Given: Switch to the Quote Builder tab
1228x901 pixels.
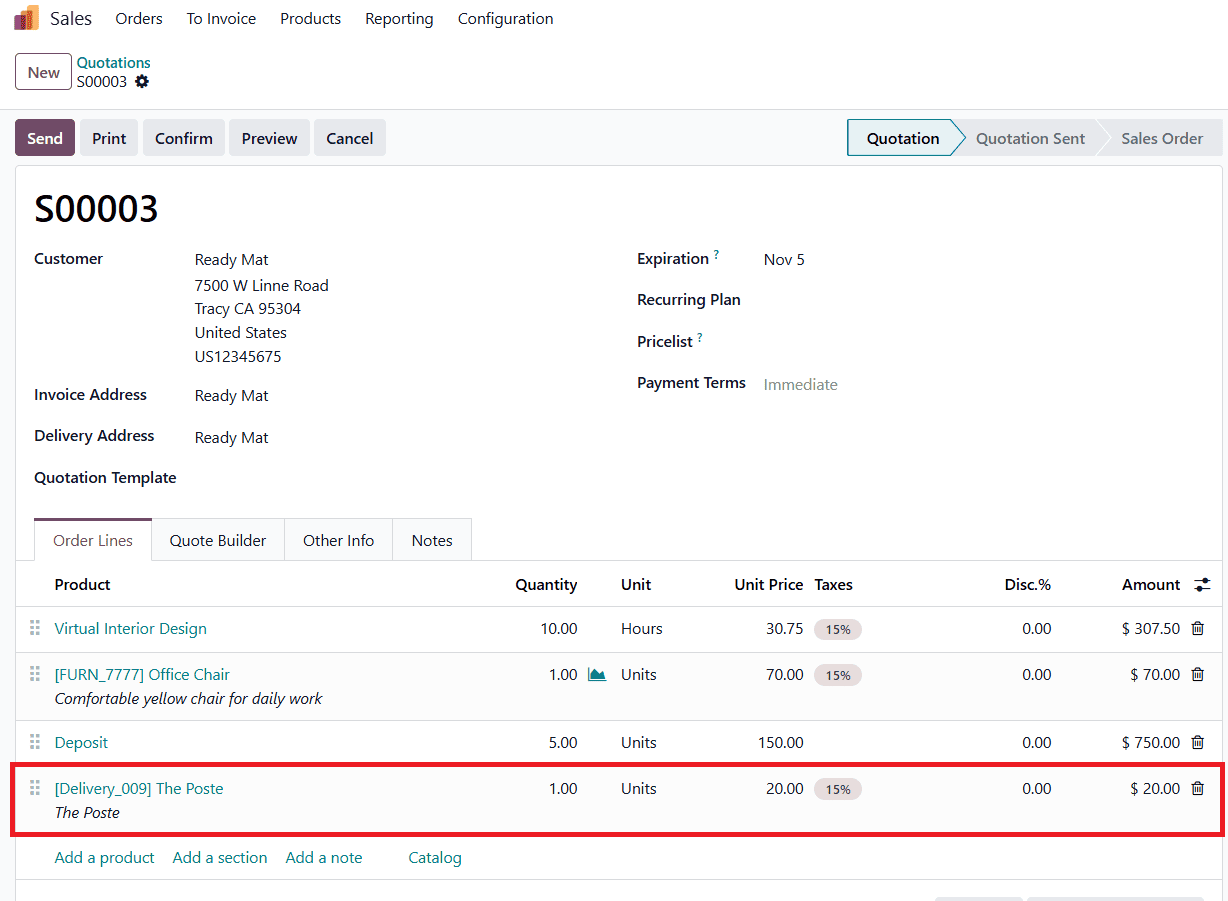Looking at the screenshot, I should pyautogui.click(x=217, y=540).
